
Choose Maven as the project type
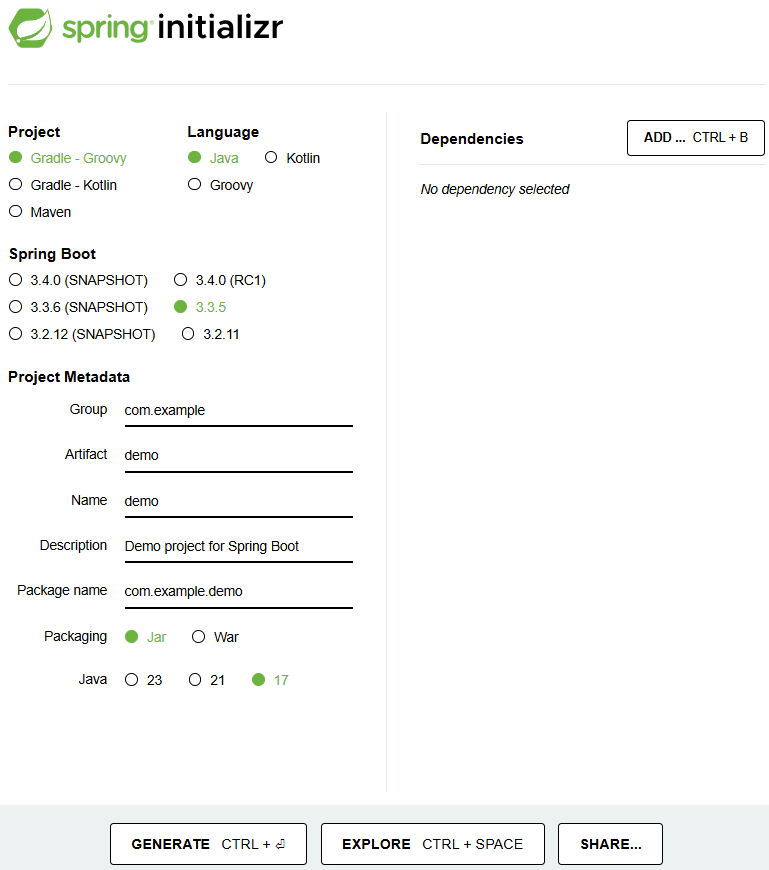[x=40, y=212]
